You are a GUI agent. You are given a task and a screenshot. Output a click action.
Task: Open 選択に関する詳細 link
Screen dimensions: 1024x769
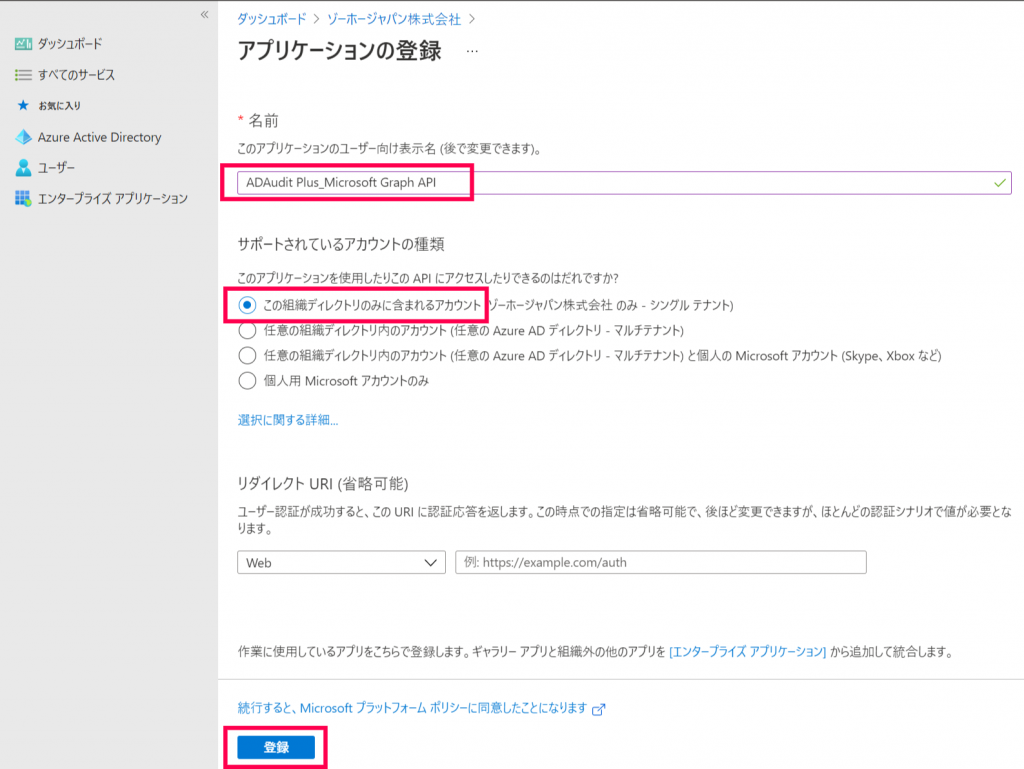pos(288,420)
